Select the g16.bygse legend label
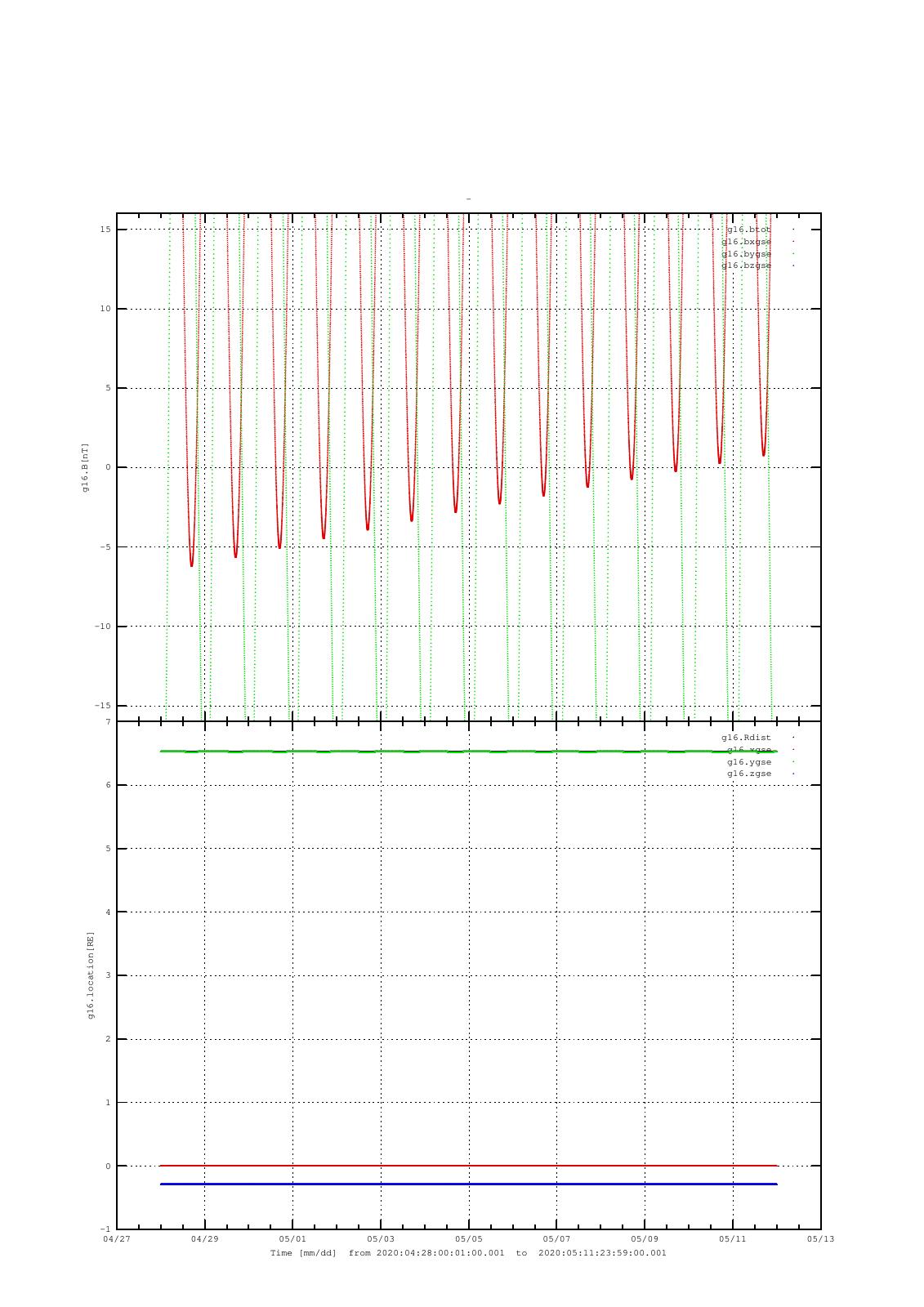 [x=747, y=254]
